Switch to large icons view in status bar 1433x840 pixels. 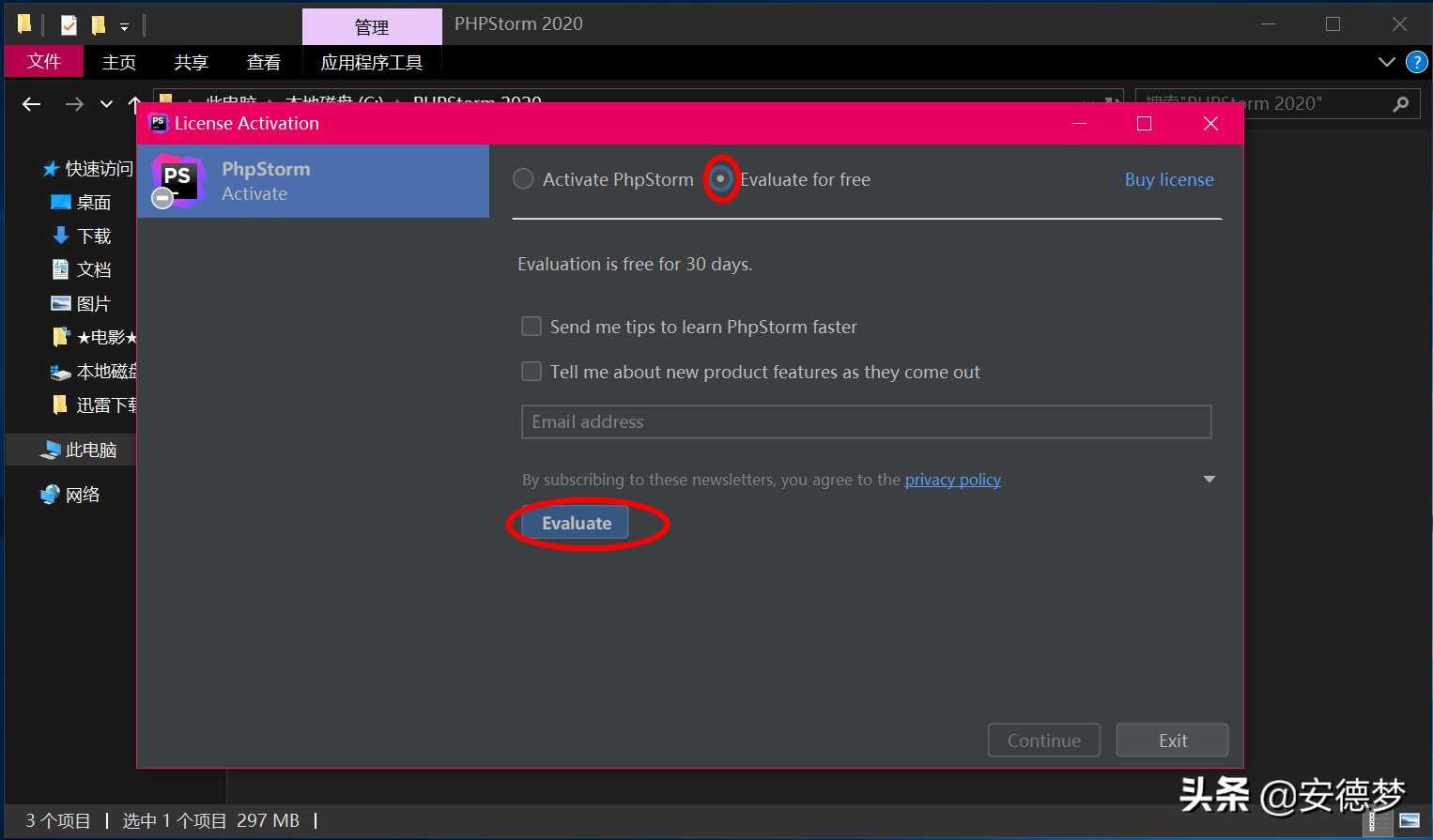1409,821
